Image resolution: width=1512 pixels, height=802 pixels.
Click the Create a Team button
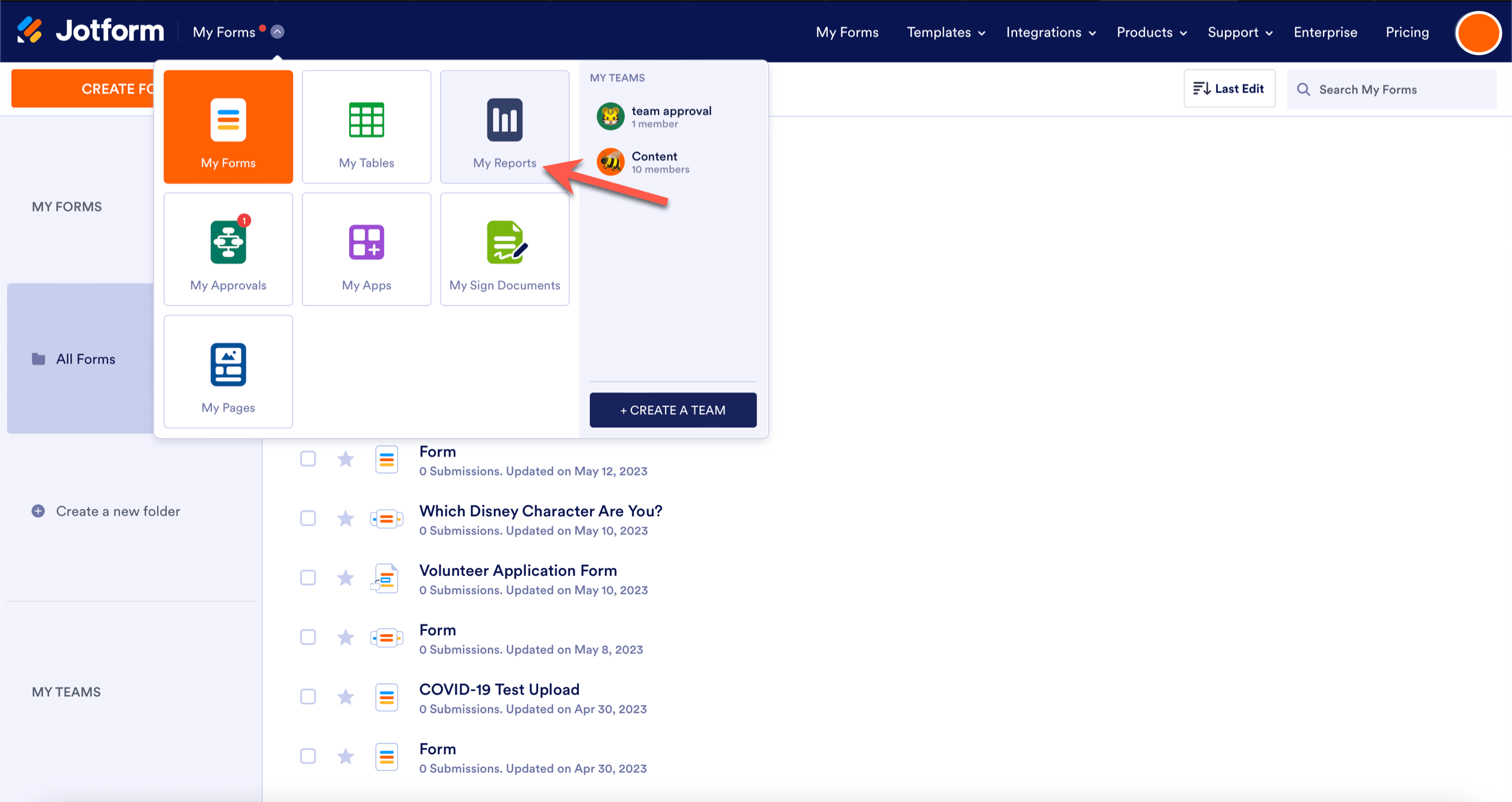[673, 410]
